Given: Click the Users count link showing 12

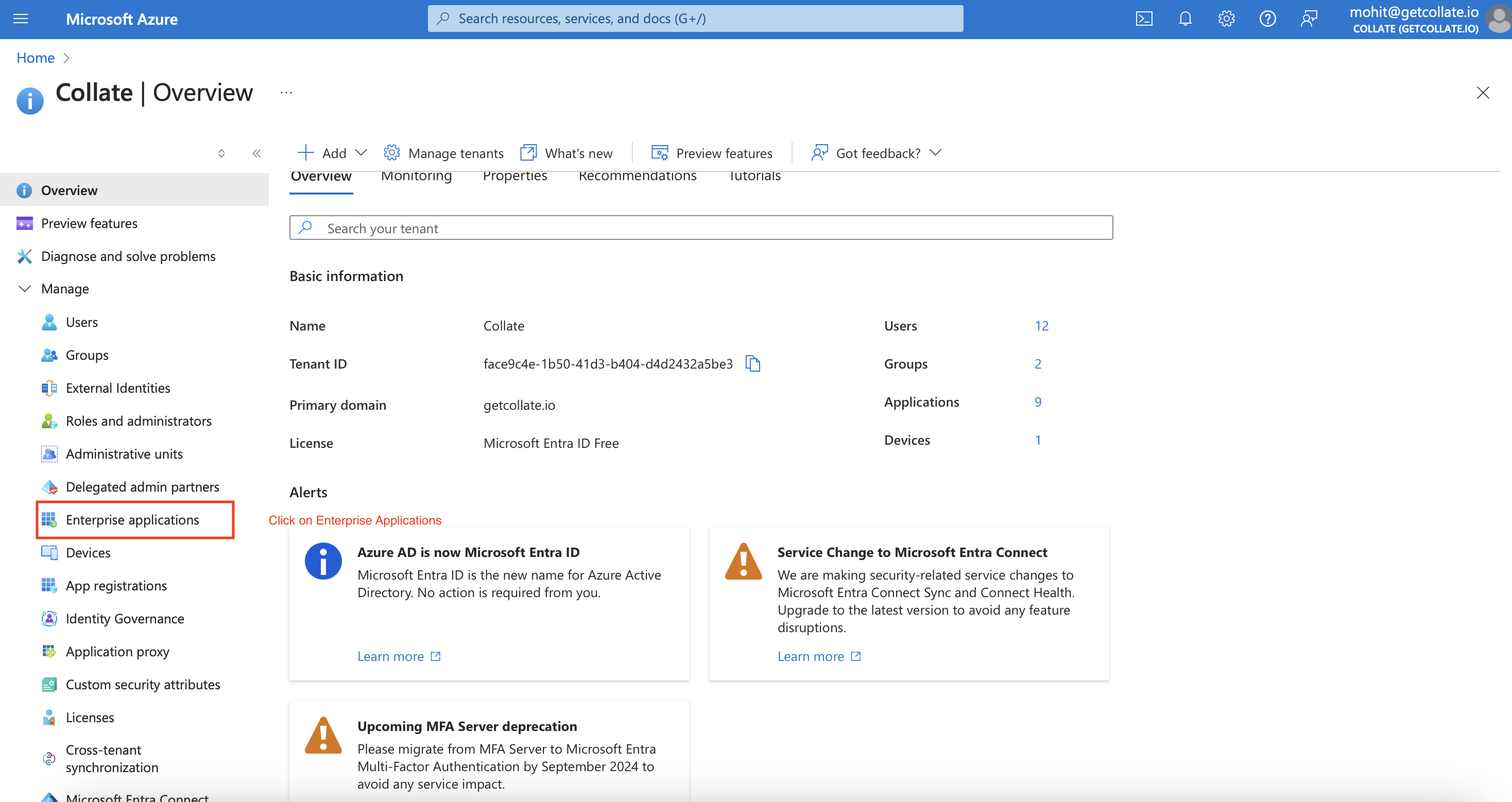Looking at the screenshot, I should coord(1041,326).
